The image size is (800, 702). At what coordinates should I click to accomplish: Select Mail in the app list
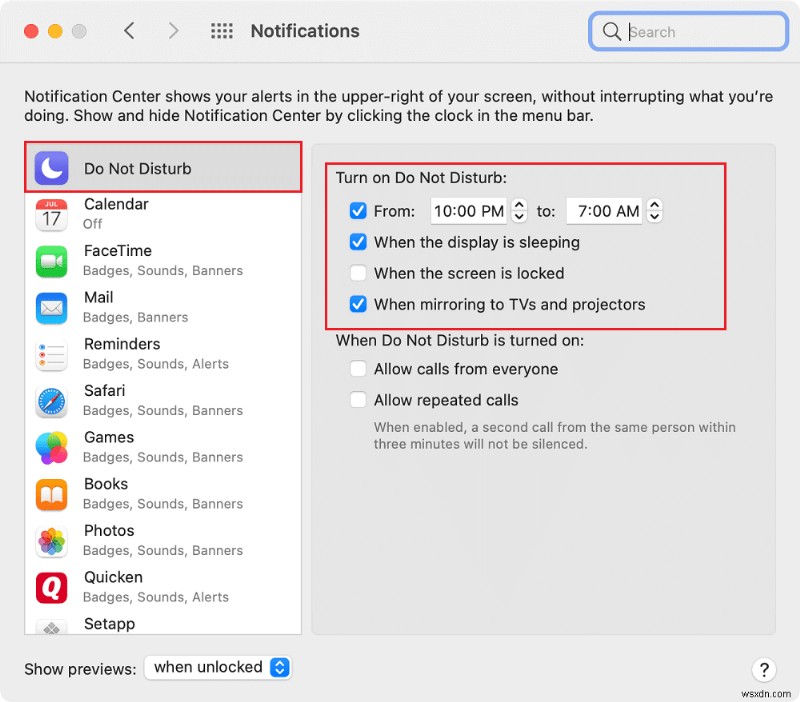point(163,308)
